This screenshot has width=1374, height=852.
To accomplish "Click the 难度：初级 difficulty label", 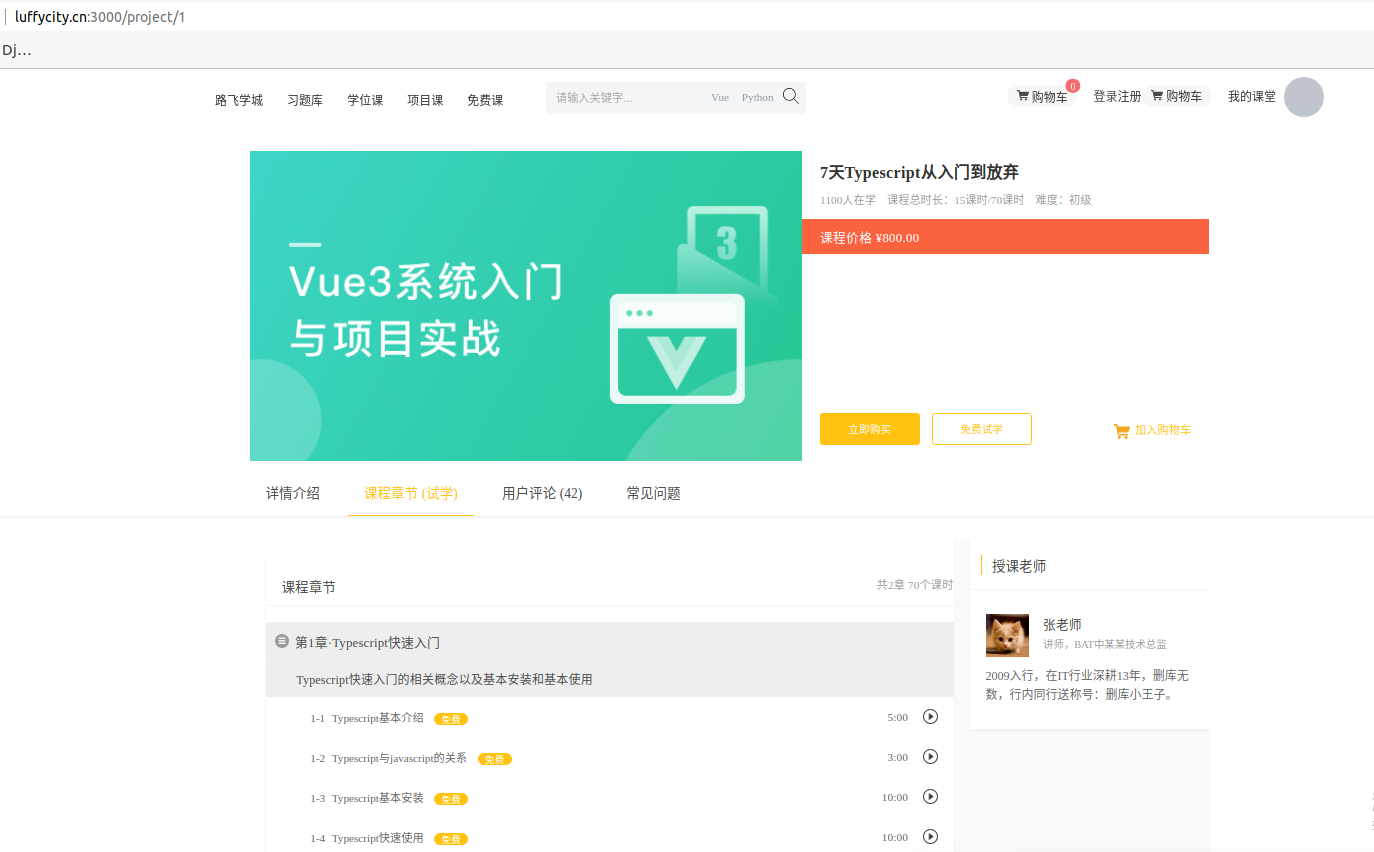I will (1063, 200).
